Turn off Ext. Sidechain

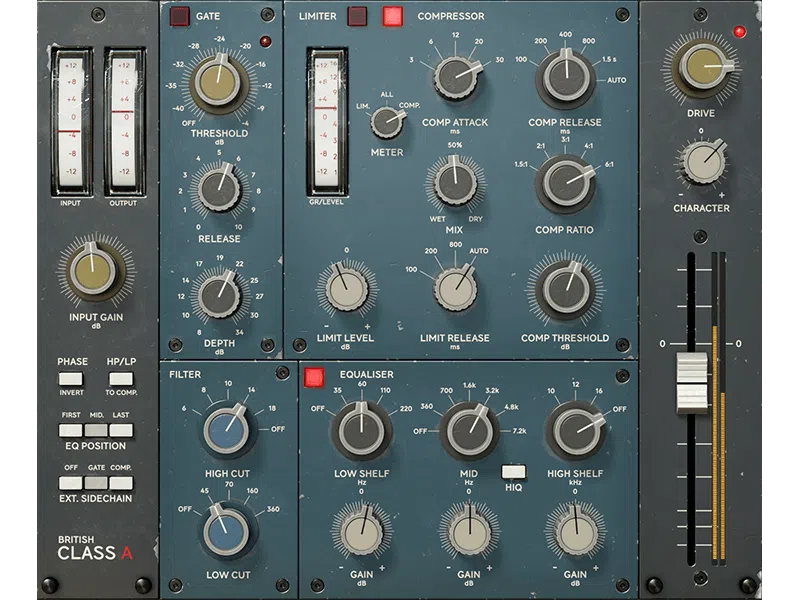[x=70, y=483]
